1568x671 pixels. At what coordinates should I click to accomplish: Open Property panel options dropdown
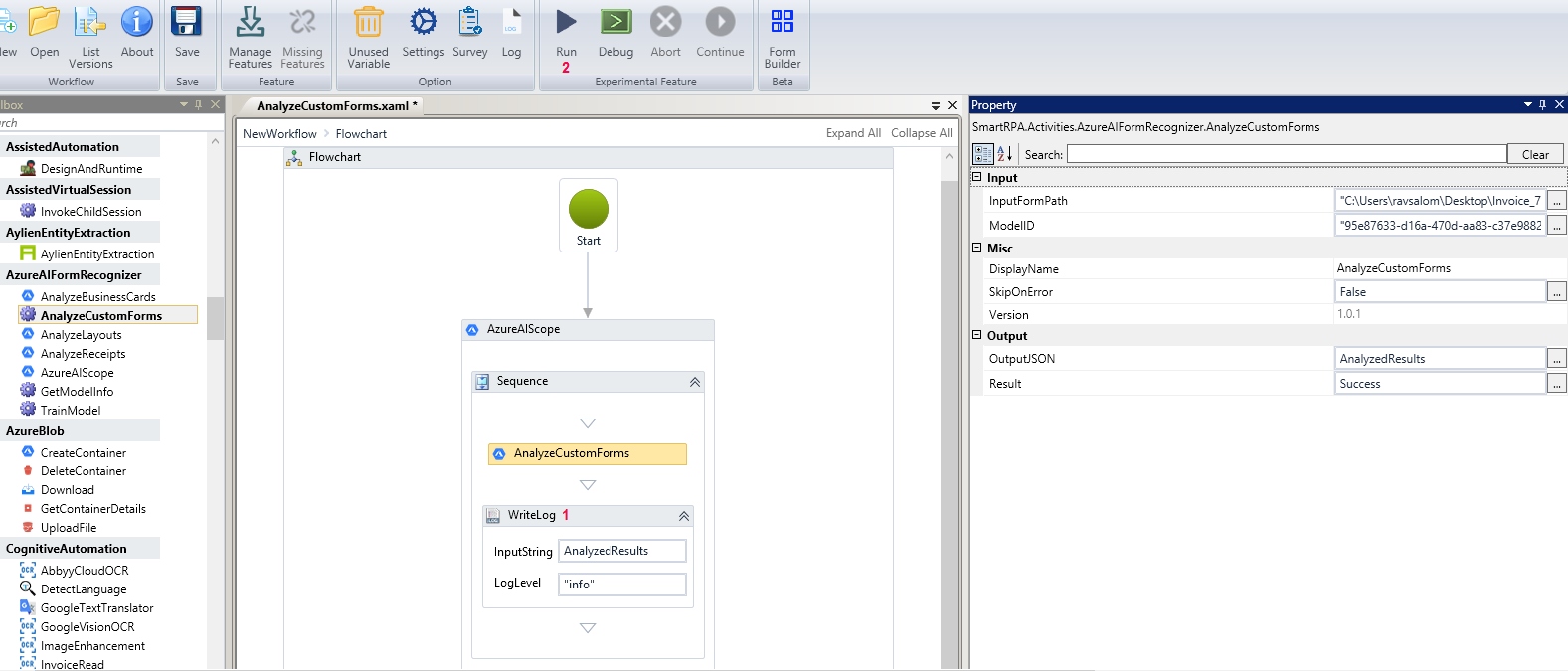click(1528, 104)
